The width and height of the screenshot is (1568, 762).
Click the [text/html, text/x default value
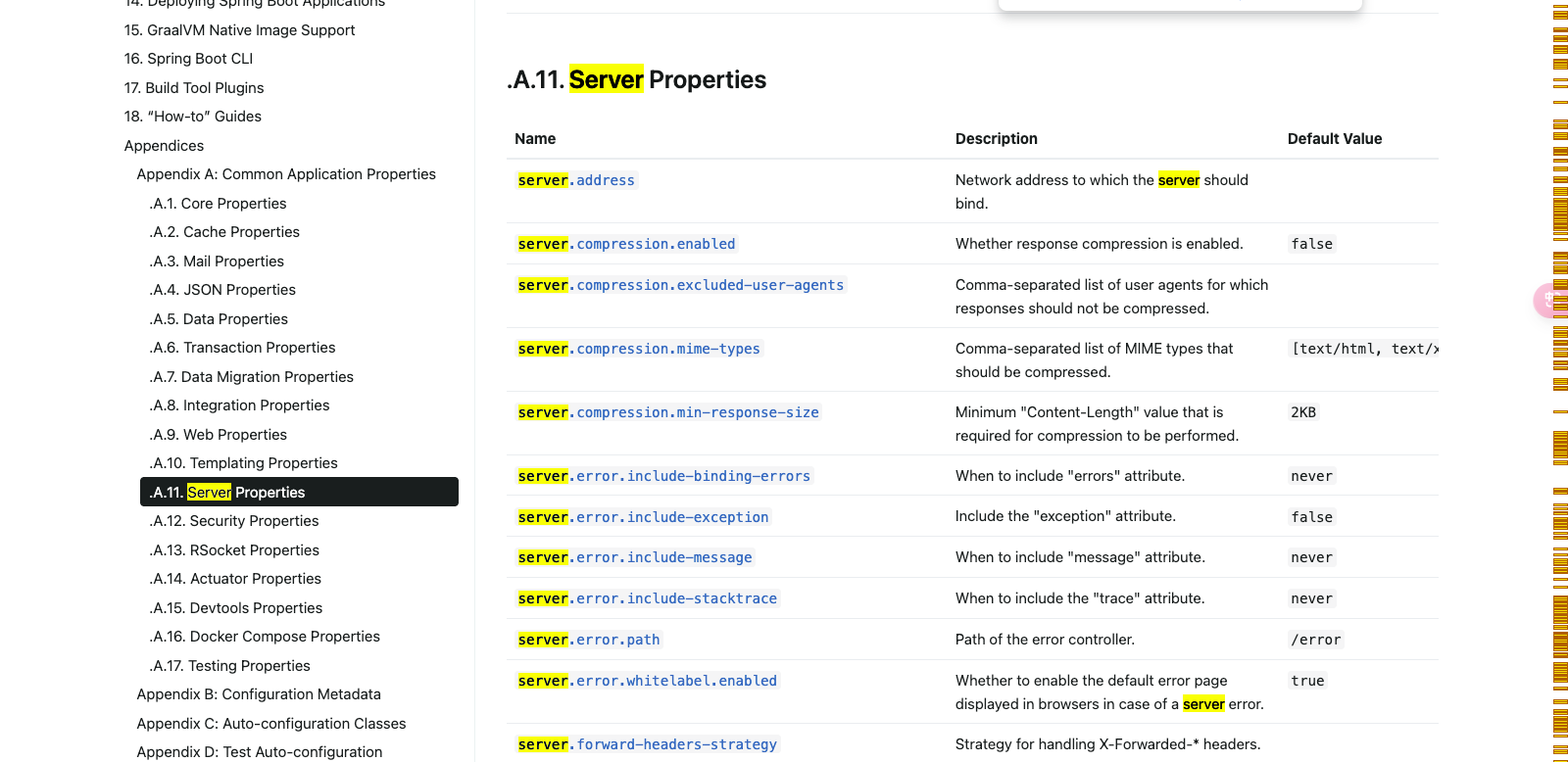(x=1365, y=349)
